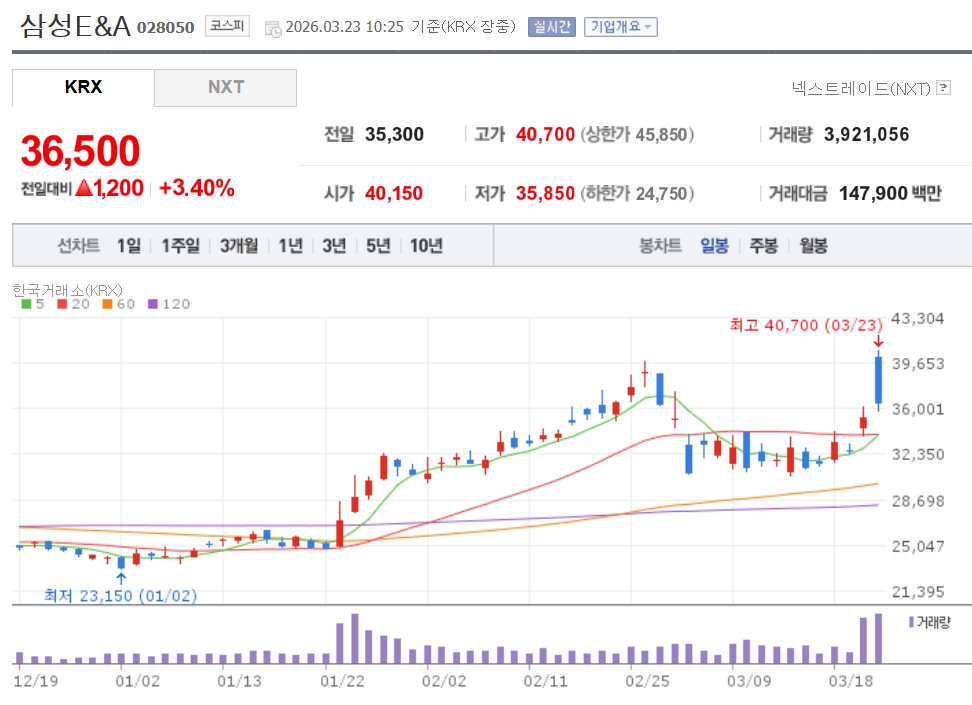
Task: Click the purple 거래량 legend icon
Action: point(911,622)
